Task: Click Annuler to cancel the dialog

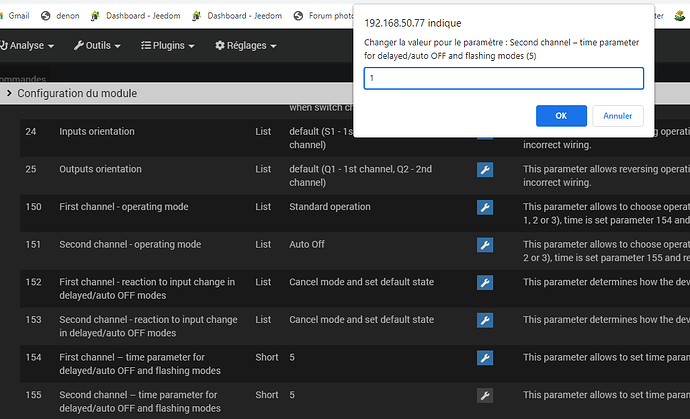Action: click(618, 115)
